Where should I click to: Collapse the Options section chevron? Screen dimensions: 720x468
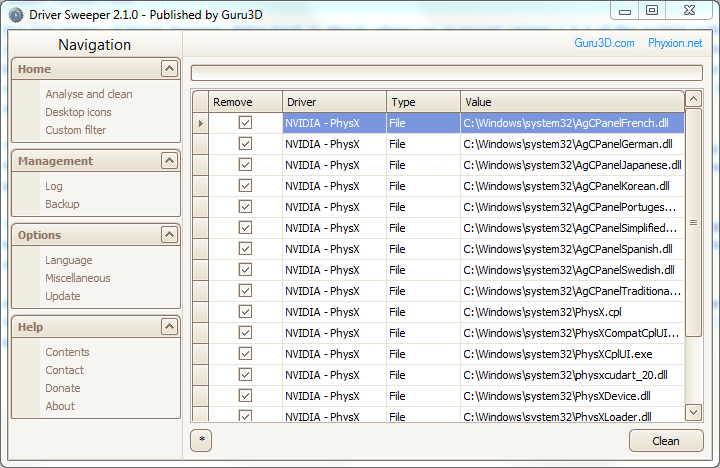tap(169, 235)
